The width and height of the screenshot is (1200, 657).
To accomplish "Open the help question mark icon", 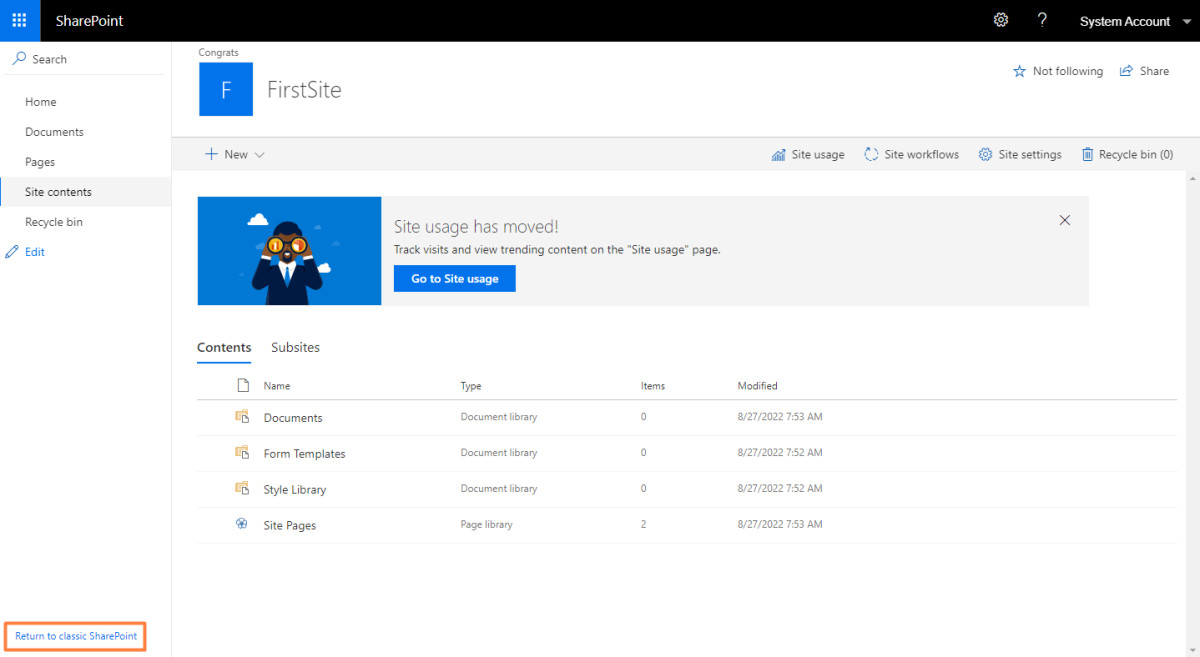I will pyautogui.click(x=1042, y=20).
